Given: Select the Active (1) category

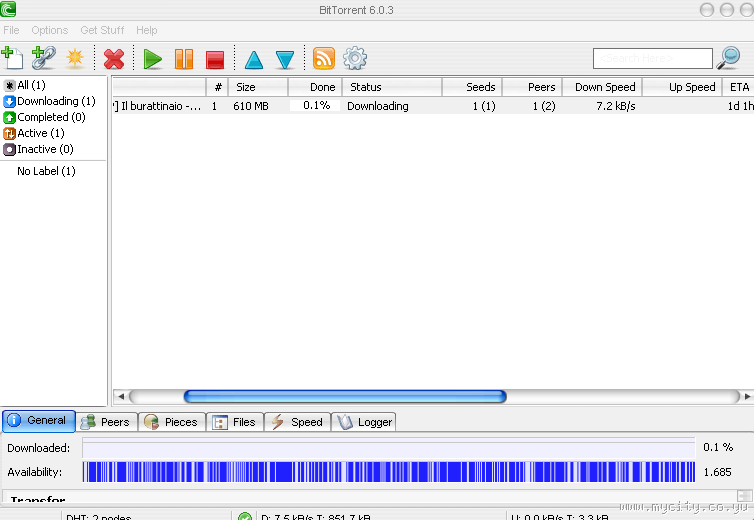Looking at the screenshot, I should pos(34,133).
